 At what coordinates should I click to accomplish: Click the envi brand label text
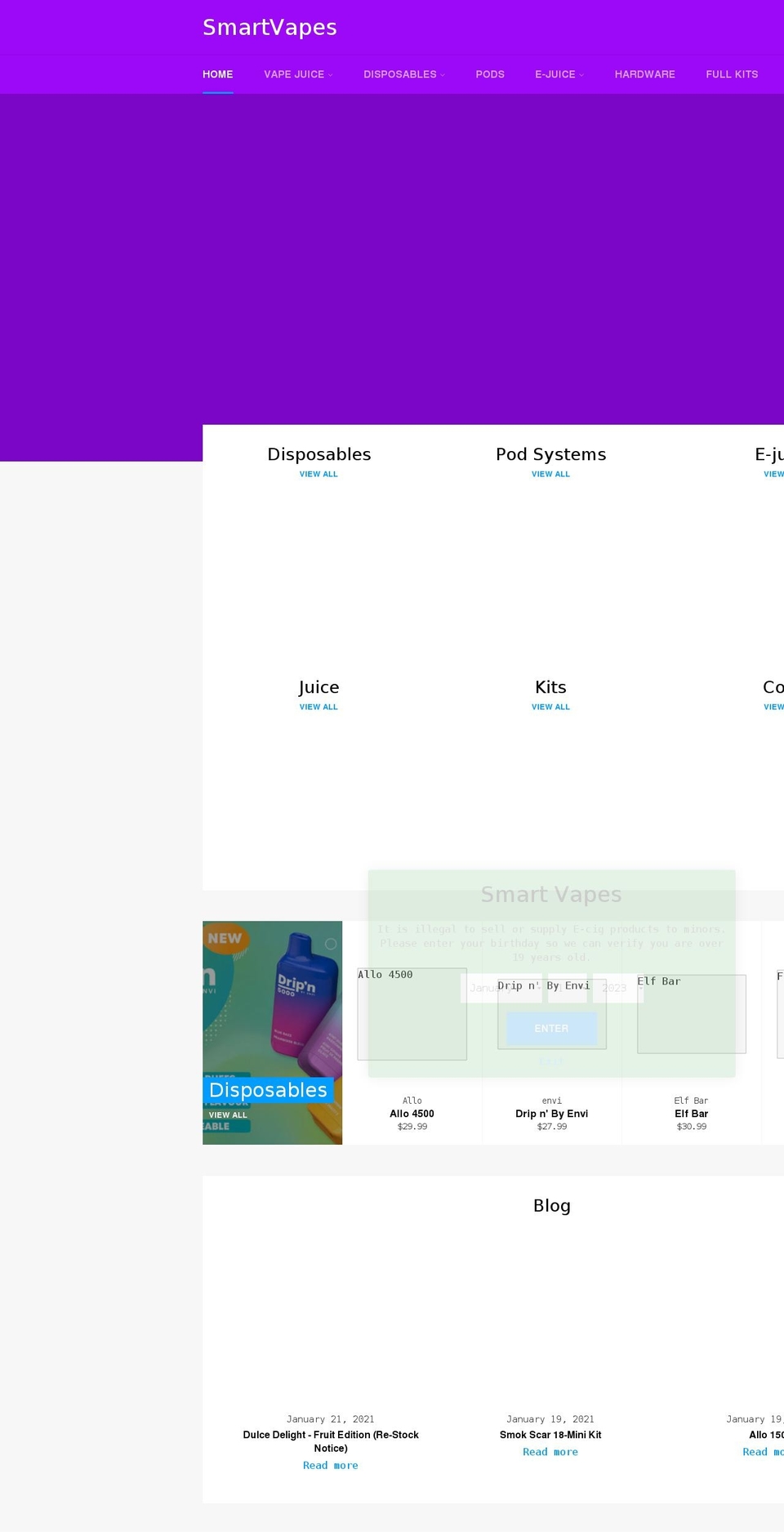point(552,1101)
